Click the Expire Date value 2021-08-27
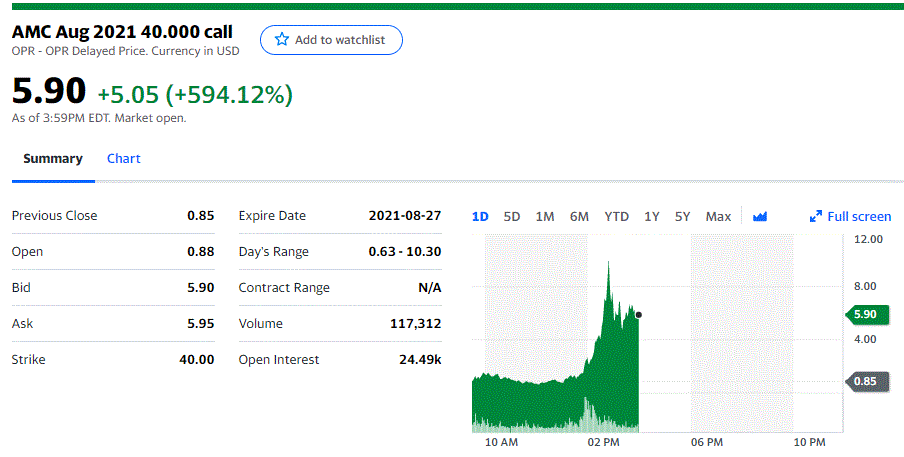This screenshot has height=457, width=904. pos(405,216)
